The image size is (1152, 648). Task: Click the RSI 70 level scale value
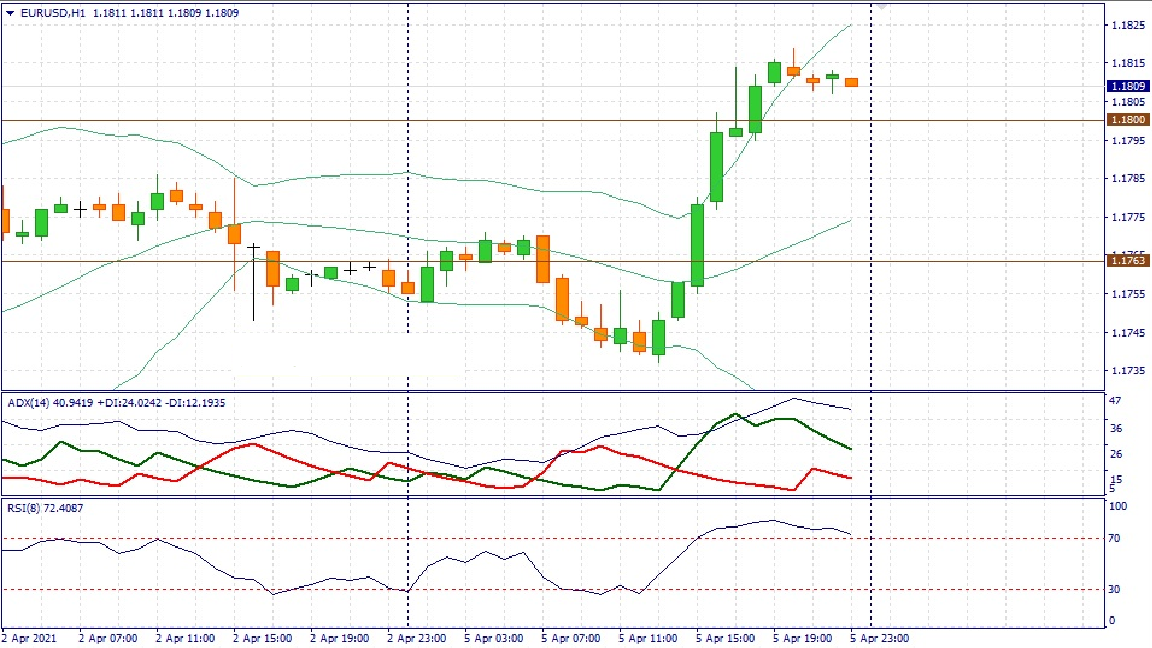(x=1116, y=539)
